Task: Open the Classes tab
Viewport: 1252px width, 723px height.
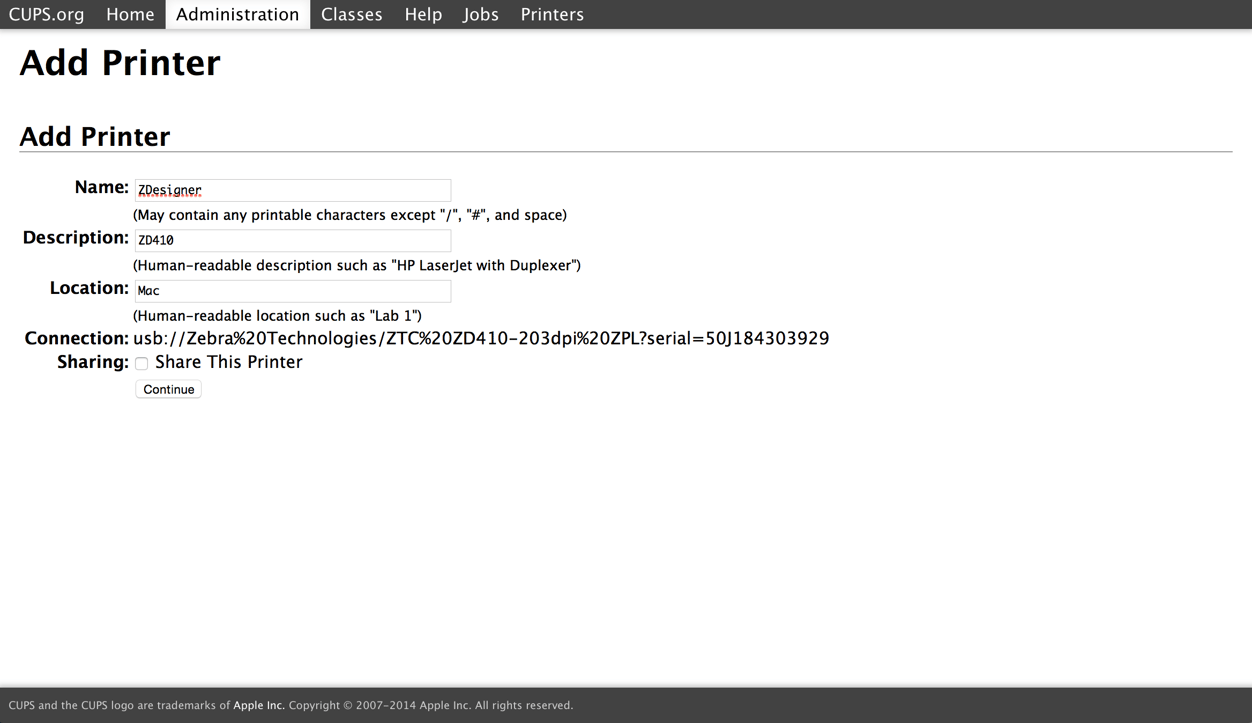Action: coord(351,14)
